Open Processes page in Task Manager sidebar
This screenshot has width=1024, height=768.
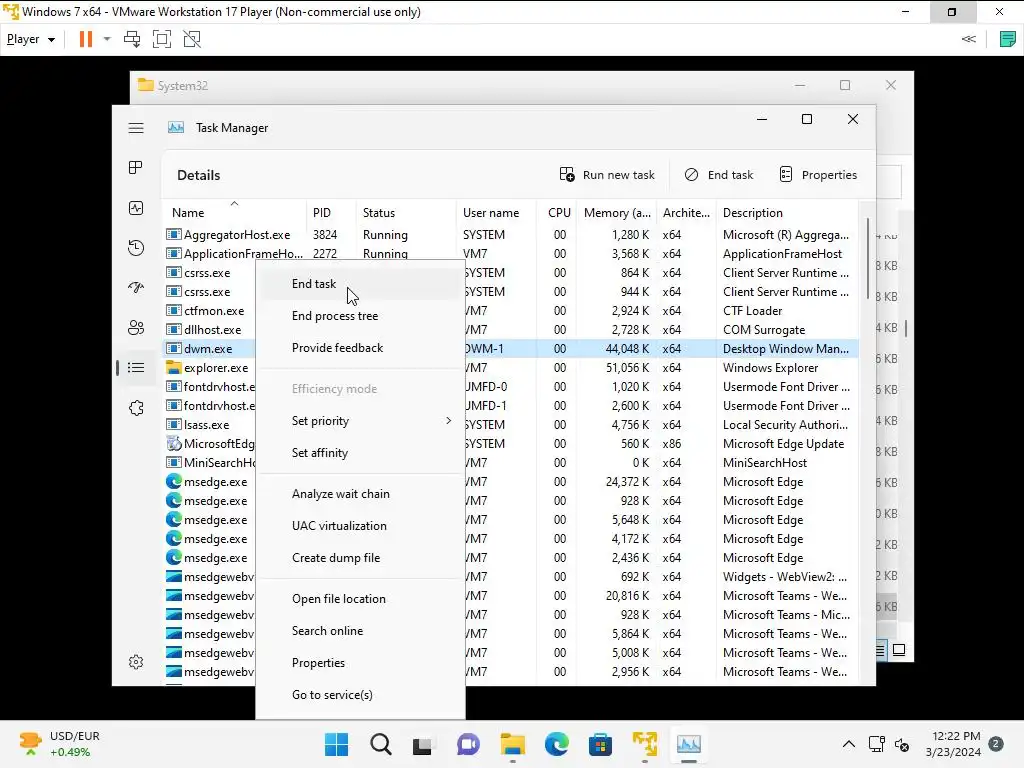tap(136, 168)
